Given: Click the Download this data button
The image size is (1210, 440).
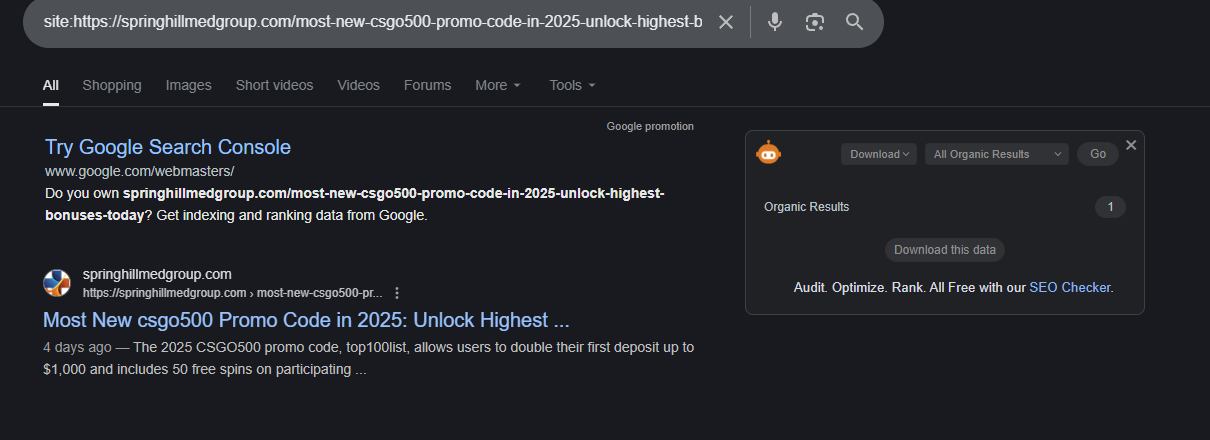Looking at the screenshot, I should pos(945,250).
